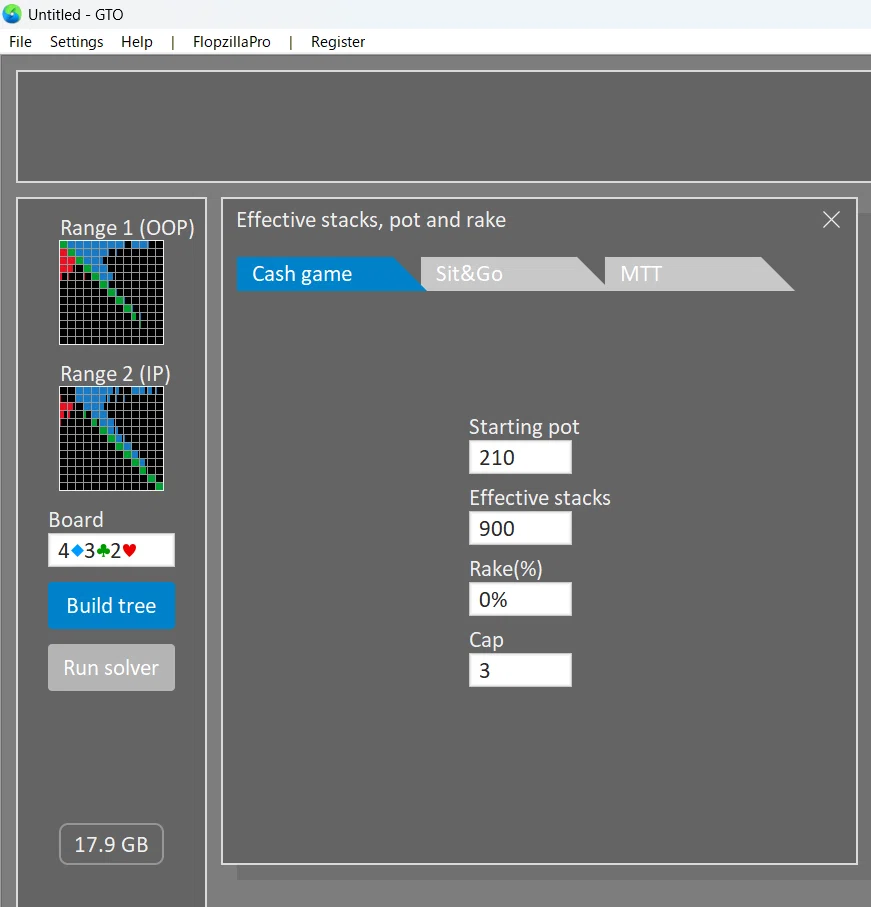Image resolution: width=871 pixels, height=907 pixels.
Task: Click the GTO app globe icon
Action: tap(12, 14)
